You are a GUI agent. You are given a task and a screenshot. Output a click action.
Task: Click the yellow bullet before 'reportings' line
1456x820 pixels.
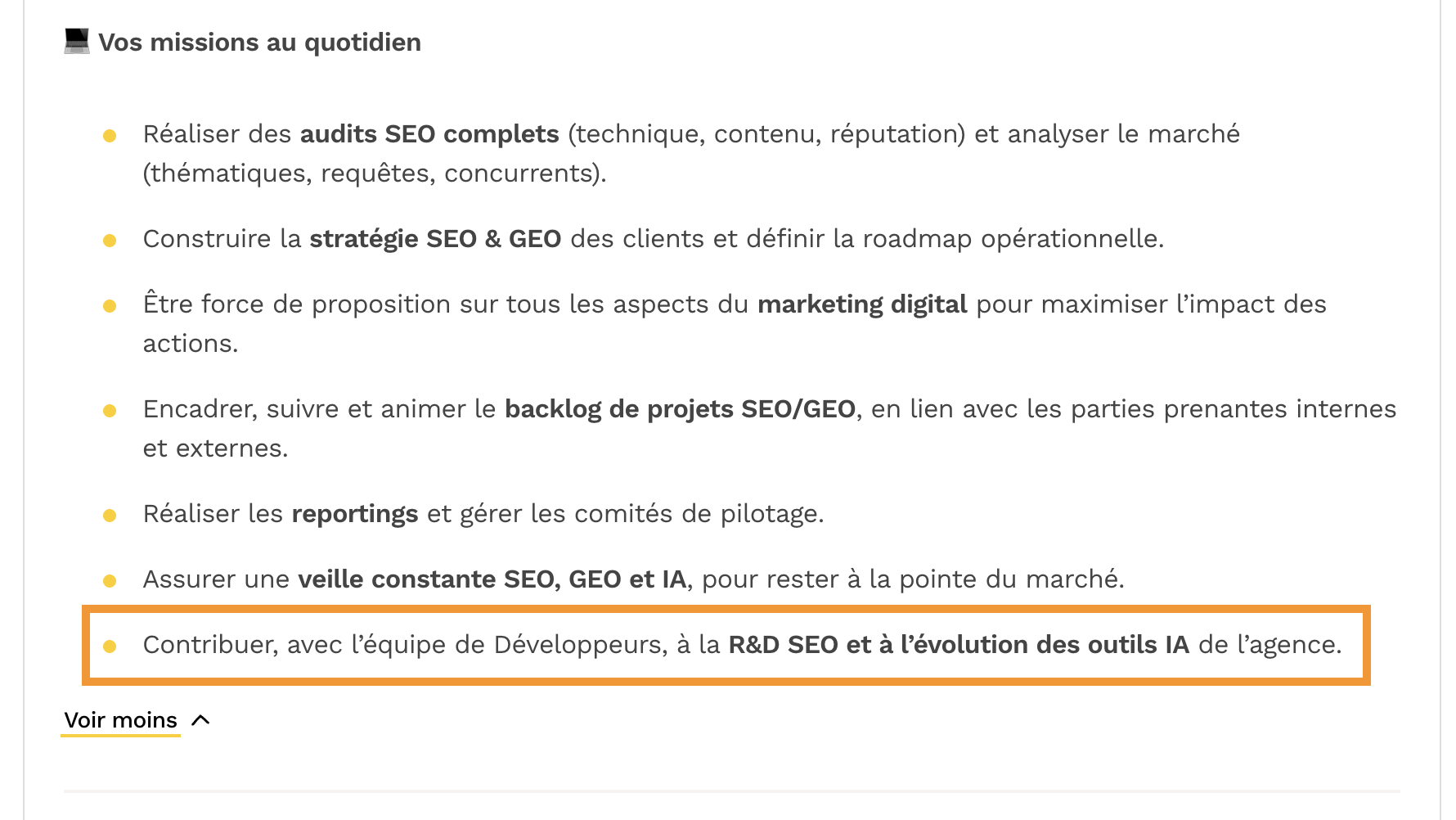pyautogui.click(x=111, y=514)
